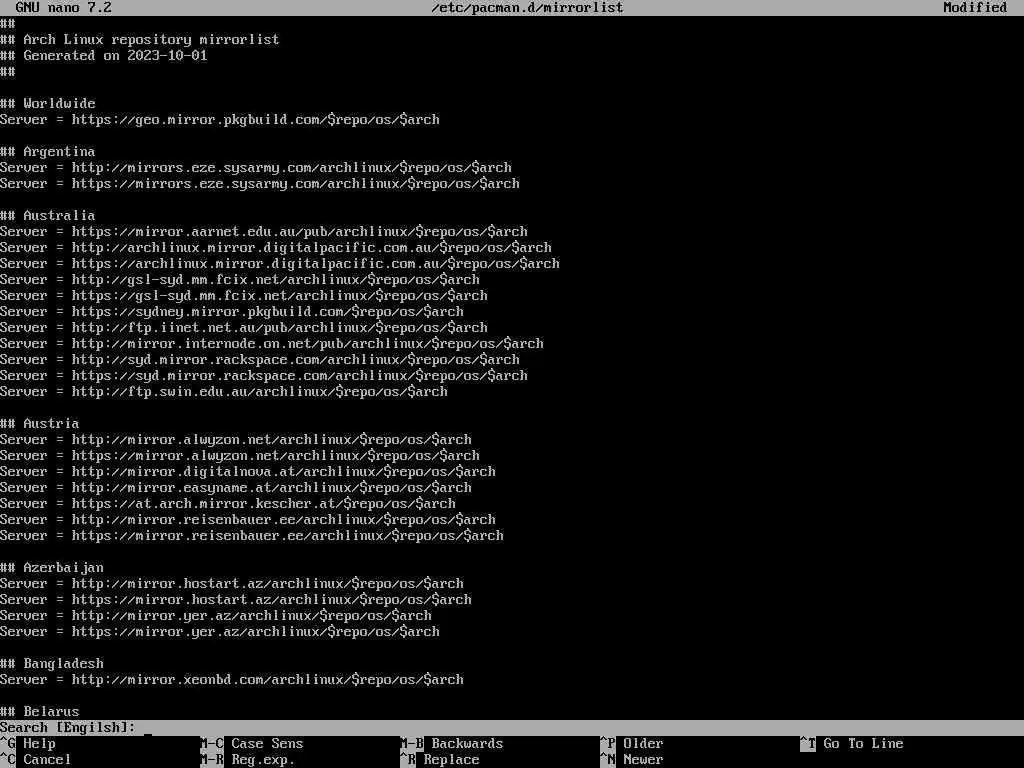Click the ^T Go To Line shortcut
This screenshot has width=1024, height=768.
(x=852, y=743)
